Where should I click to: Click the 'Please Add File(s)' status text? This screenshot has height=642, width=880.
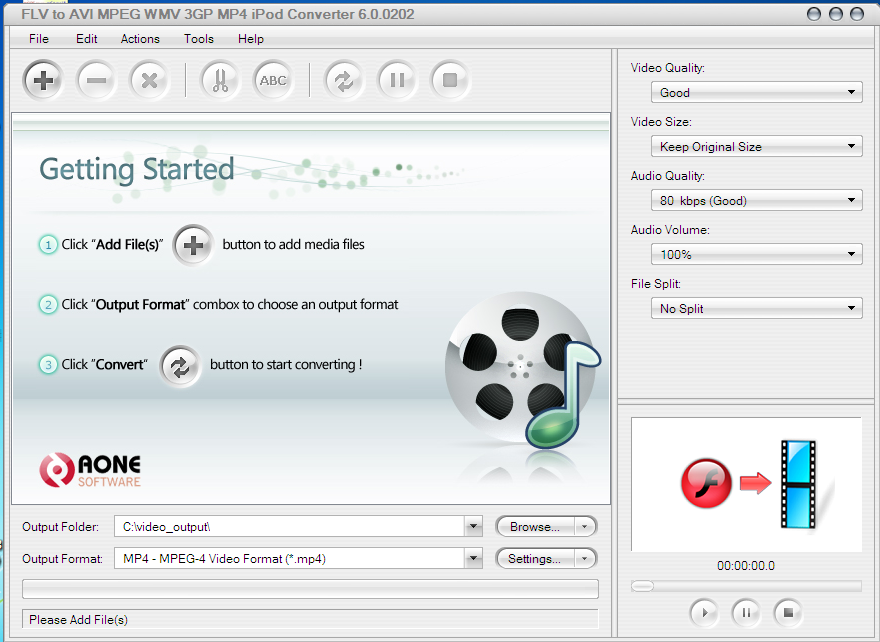pyautogui.click(x=78, y=620)
